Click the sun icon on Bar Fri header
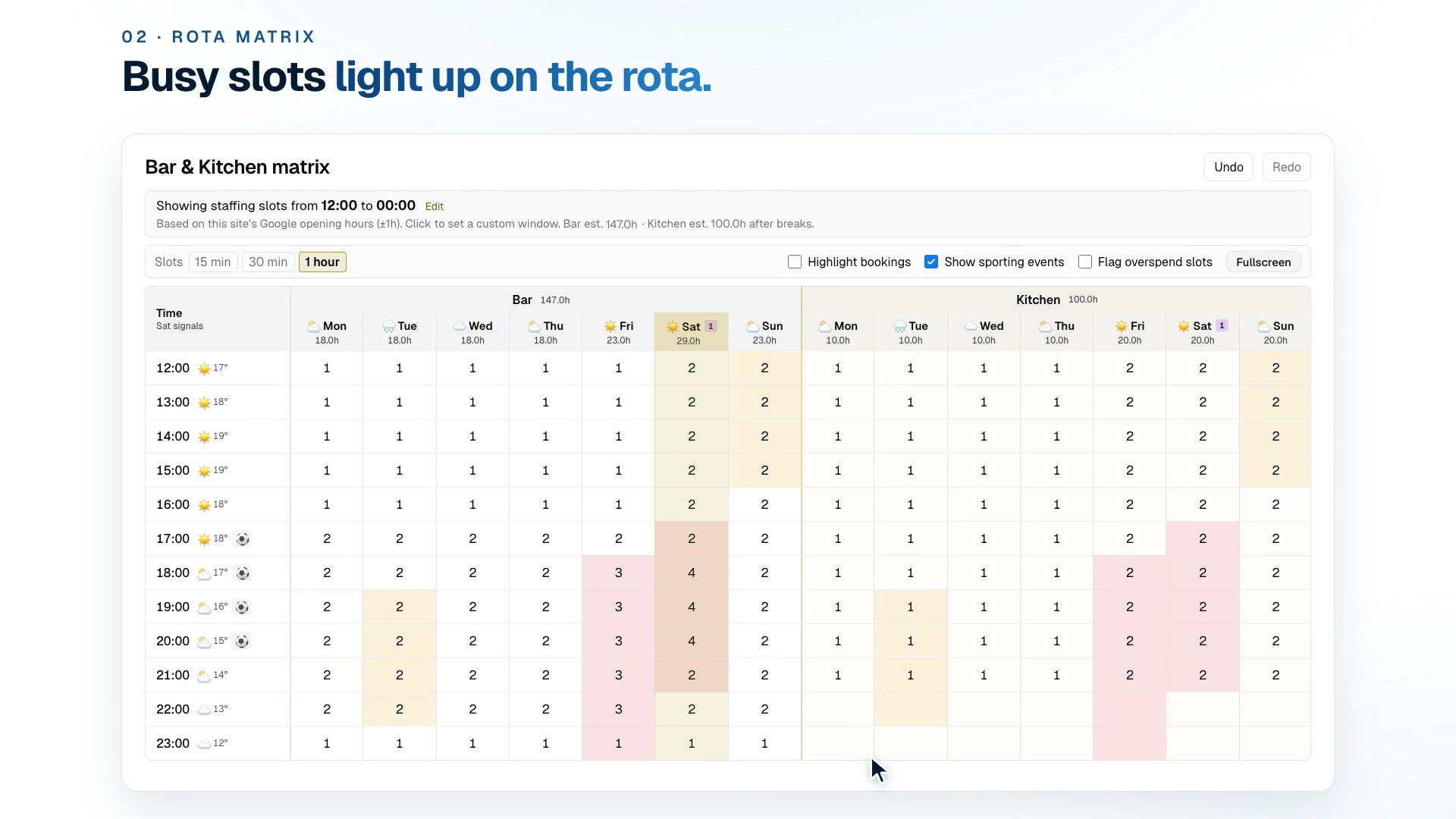 pyautogui.click(x=610, y=326)
